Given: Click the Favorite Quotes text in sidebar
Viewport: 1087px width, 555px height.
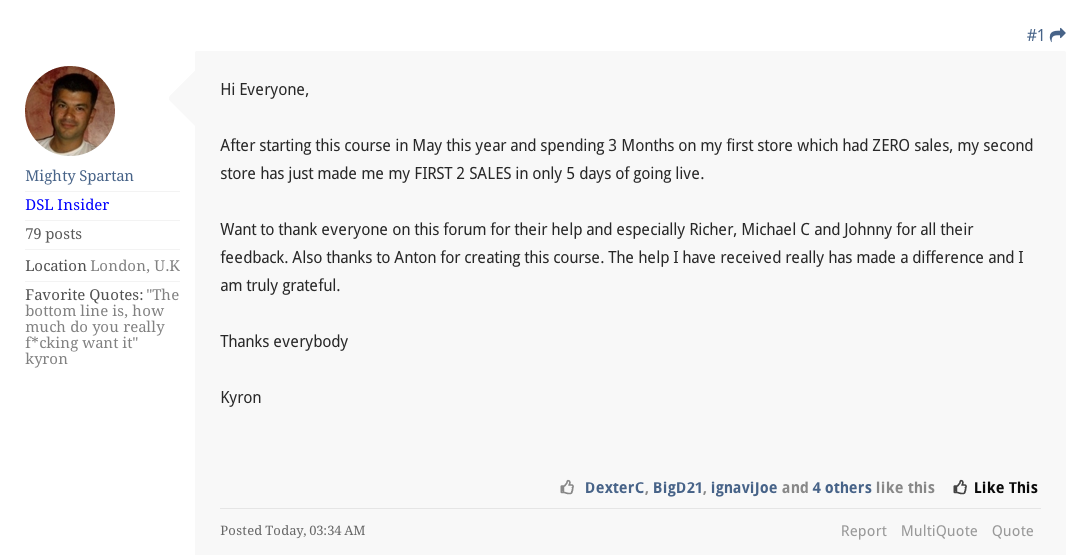Looking at the screenshot, I should click(x=102, y=327).
